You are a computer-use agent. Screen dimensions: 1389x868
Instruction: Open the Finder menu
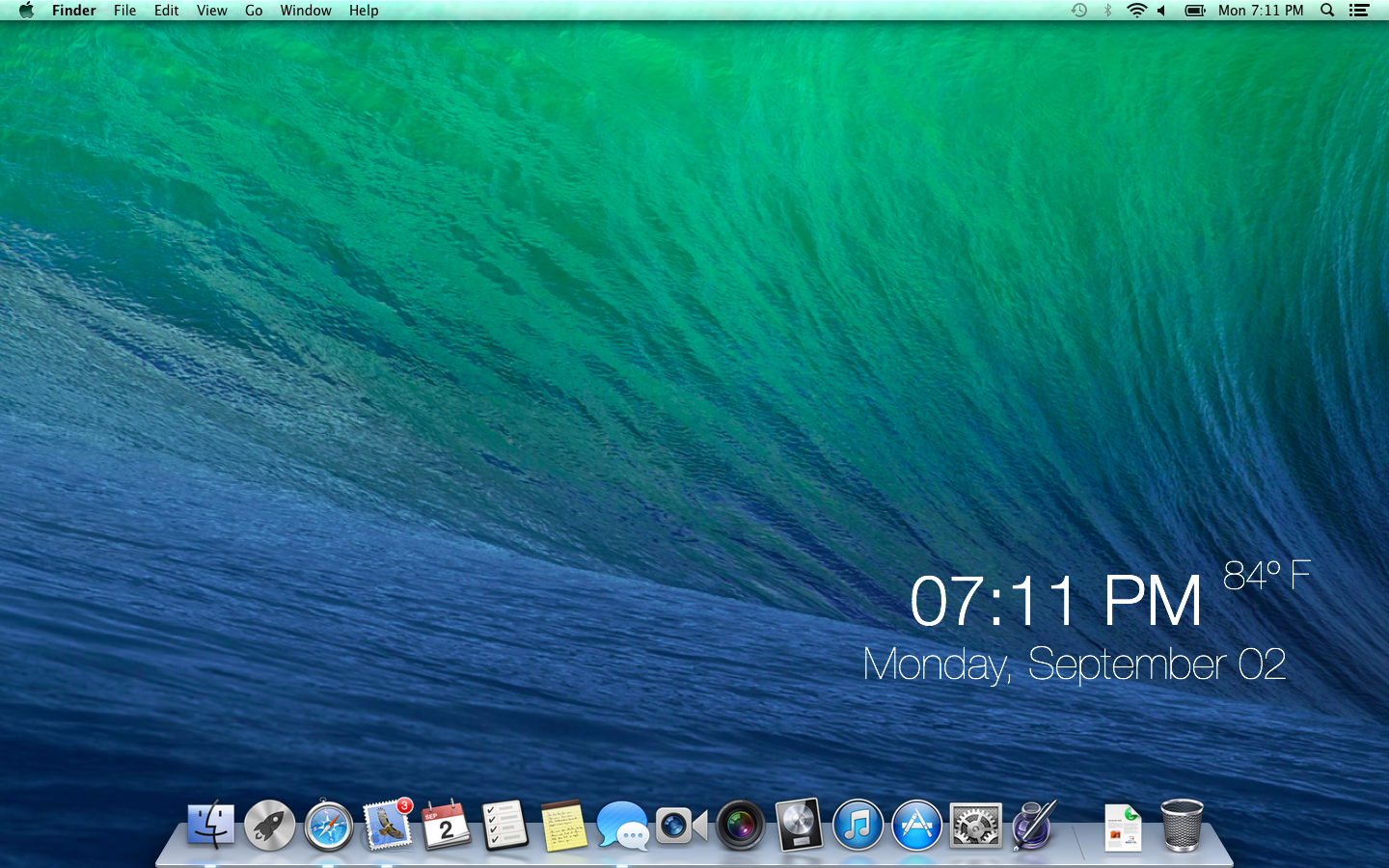coord(74,11)
